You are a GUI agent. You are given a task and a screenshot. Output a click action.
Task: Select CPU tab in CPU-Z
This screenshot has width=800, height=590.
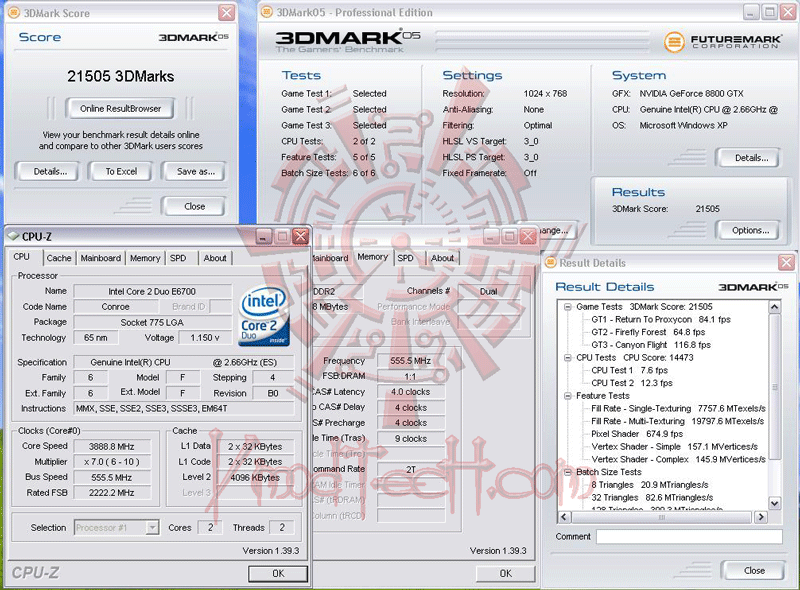tap(21, 256)
